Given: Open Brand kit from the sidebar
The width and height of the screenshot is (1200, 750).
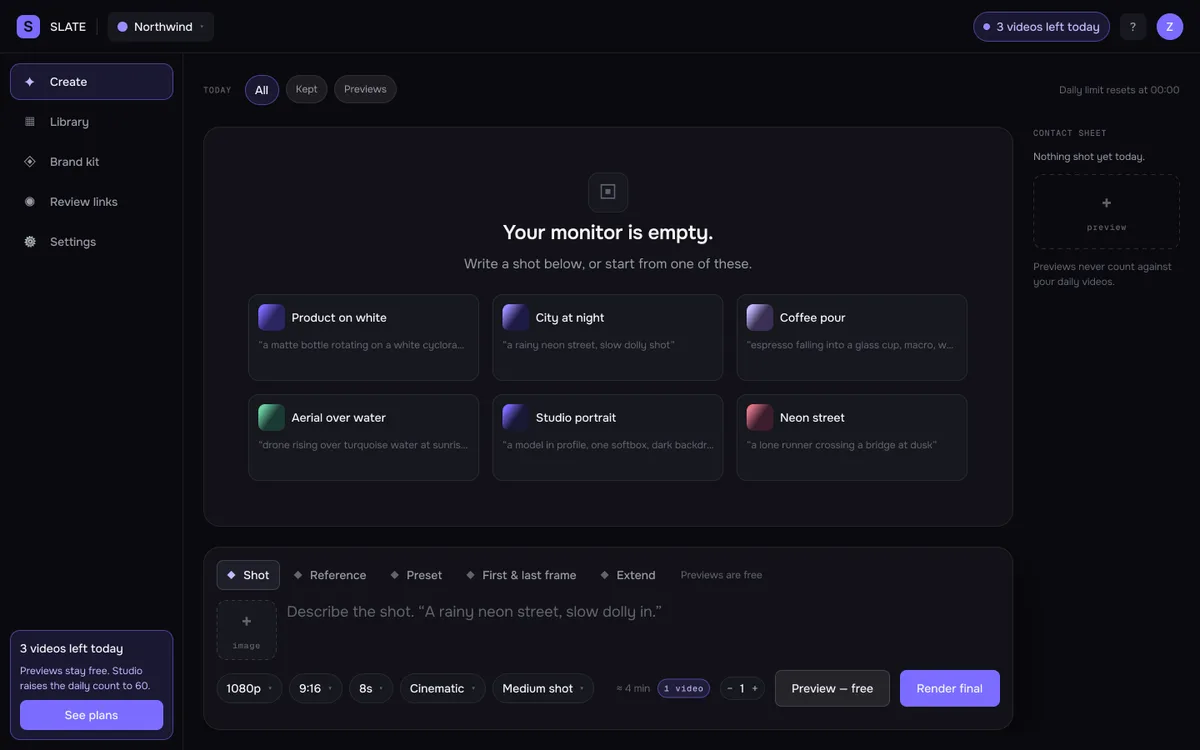Looking at the screenshot, I should tap(91, 162).
